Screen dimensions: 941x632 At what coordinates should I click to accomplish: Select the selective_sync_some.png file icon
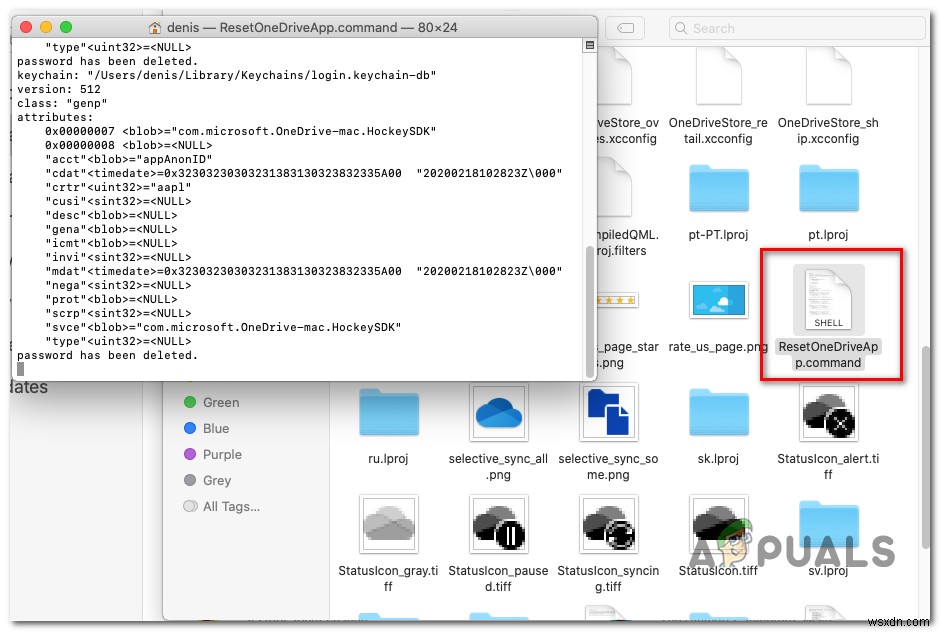[608, 411]
